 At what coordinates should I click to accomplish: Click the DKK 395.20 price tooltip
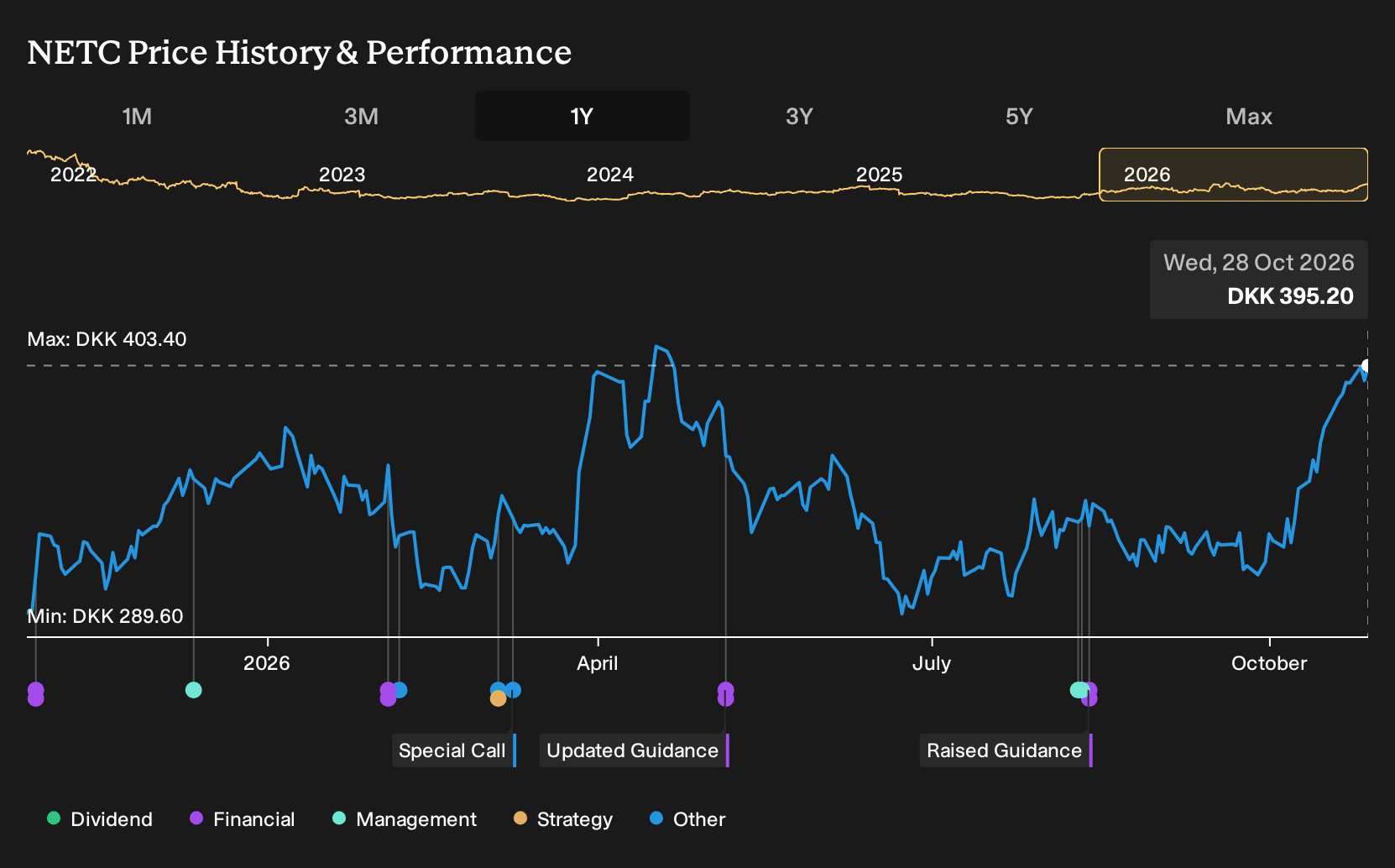click(1259, 280)
